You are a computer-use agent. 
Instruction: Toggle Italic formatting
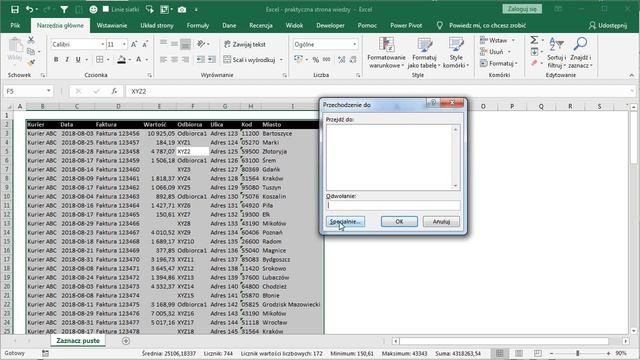click(x=67, y=60)
